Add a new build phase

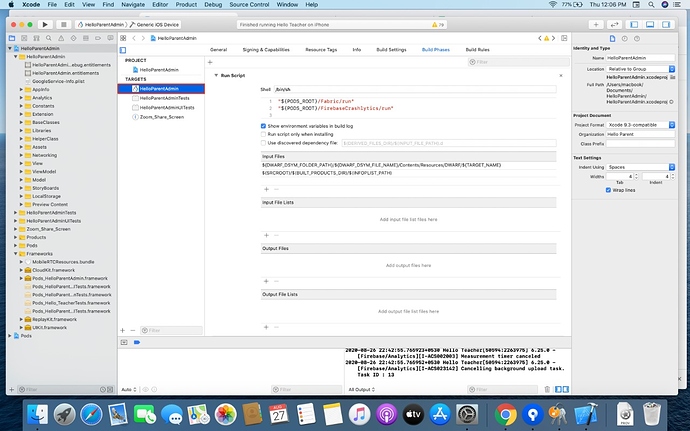tap(210, 63)
